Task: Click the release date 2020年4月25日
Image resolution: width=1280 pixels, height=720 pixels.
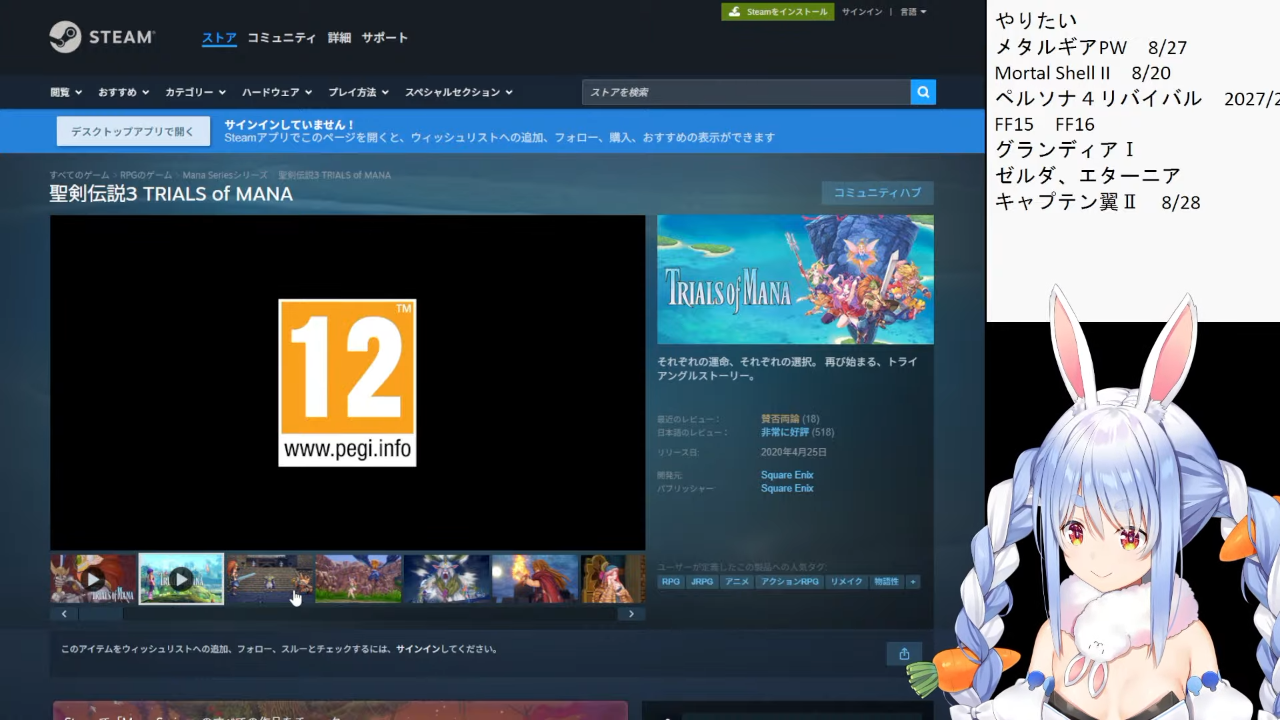Action: (794, 453)
